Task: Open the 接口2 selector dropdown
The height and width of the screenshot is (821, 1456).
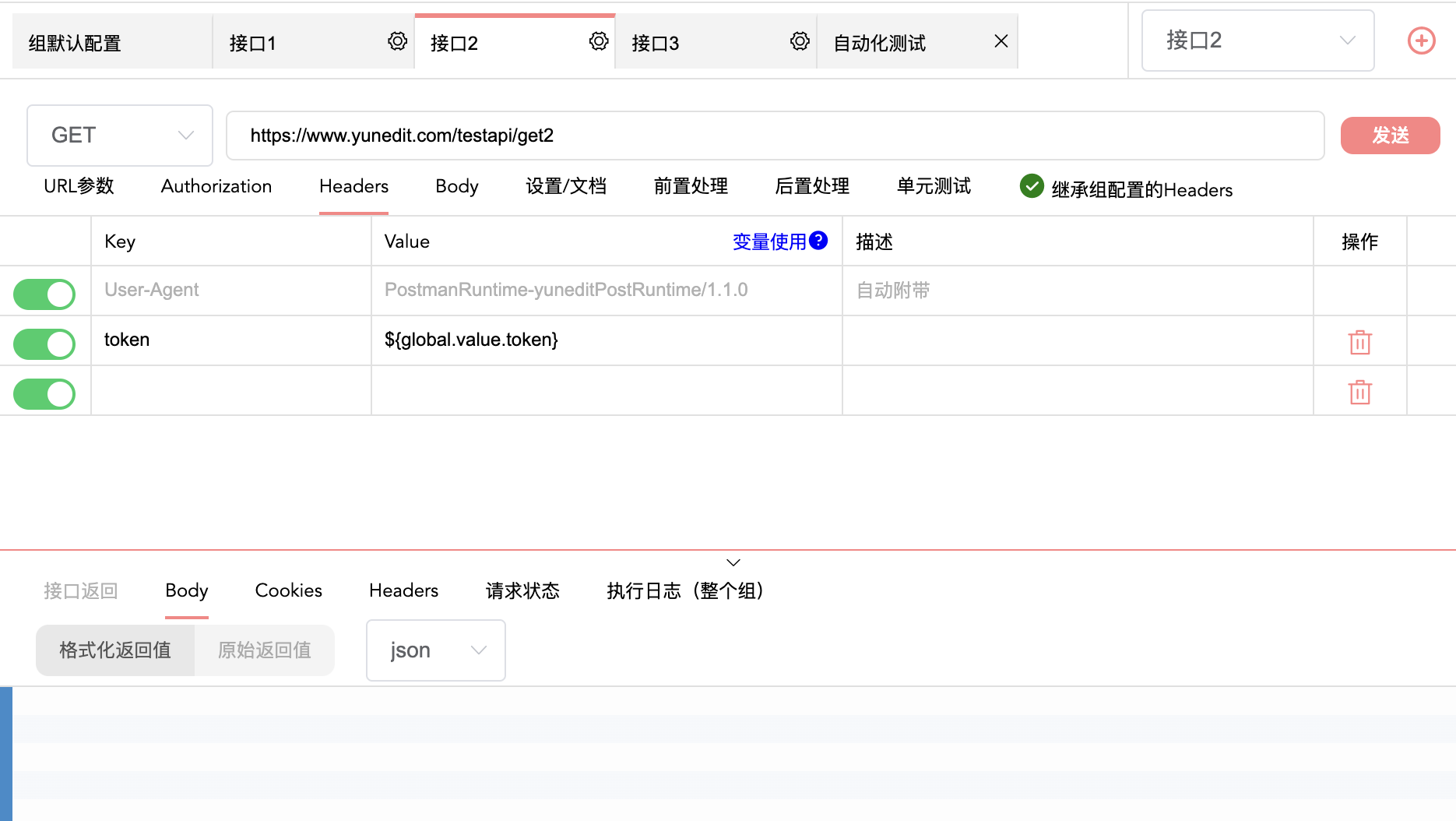Action: tap(1257, 41)
